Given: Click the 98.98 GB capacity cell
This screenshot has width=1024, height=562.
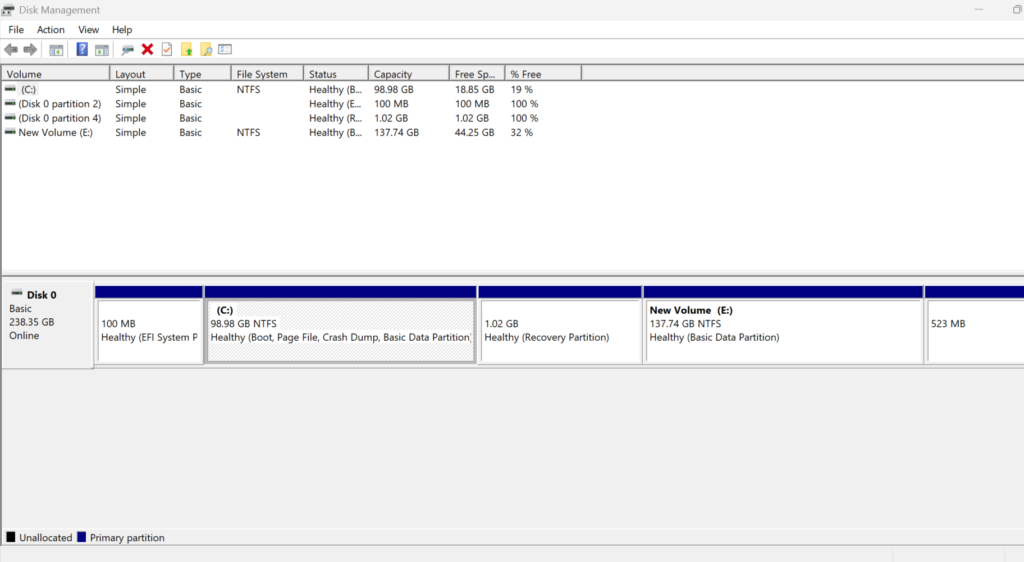Looking at the screenshot, I should click(x=394, y=89).
